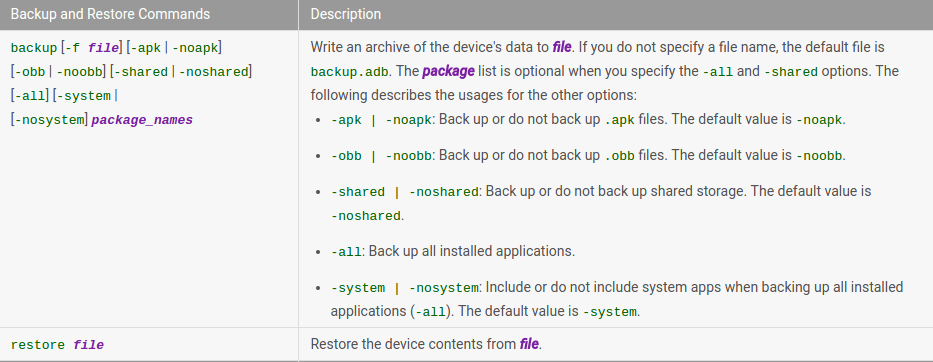933x362 pixels.
Task: Click the 'Description' column header
Action: [x=346, y=14]
